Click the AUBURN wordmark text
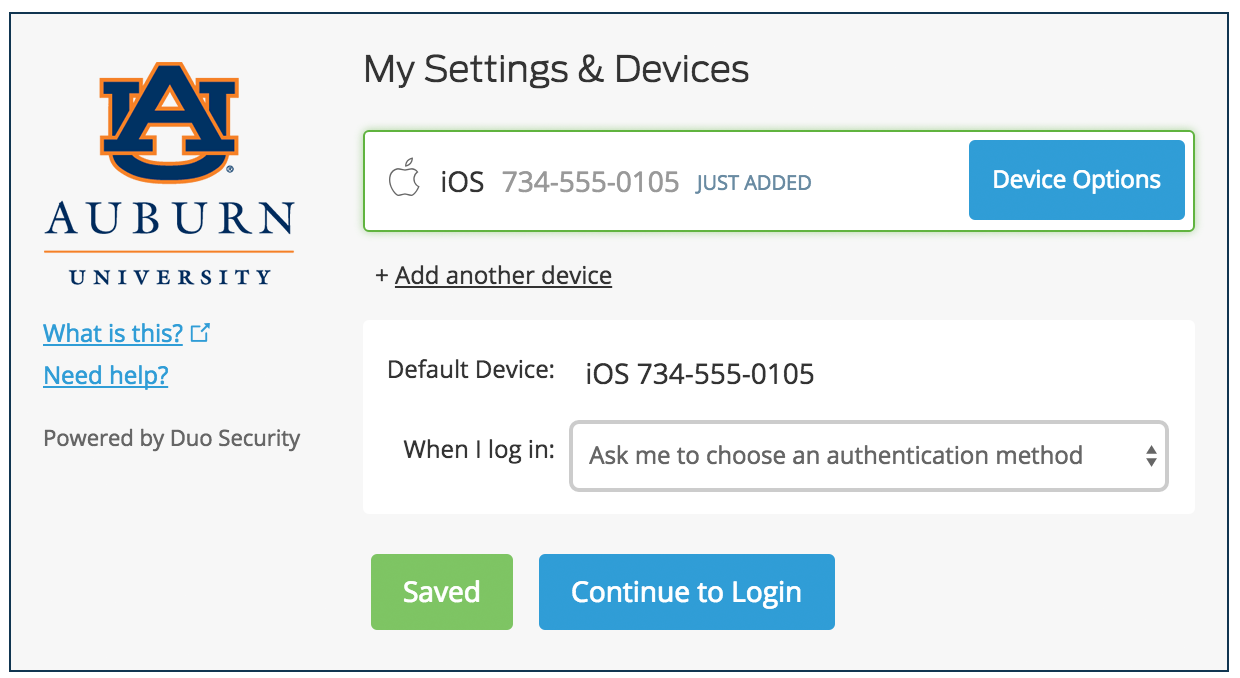This screenshot has height=678, width=1240. pyautogui.click(x=169, y=218)
